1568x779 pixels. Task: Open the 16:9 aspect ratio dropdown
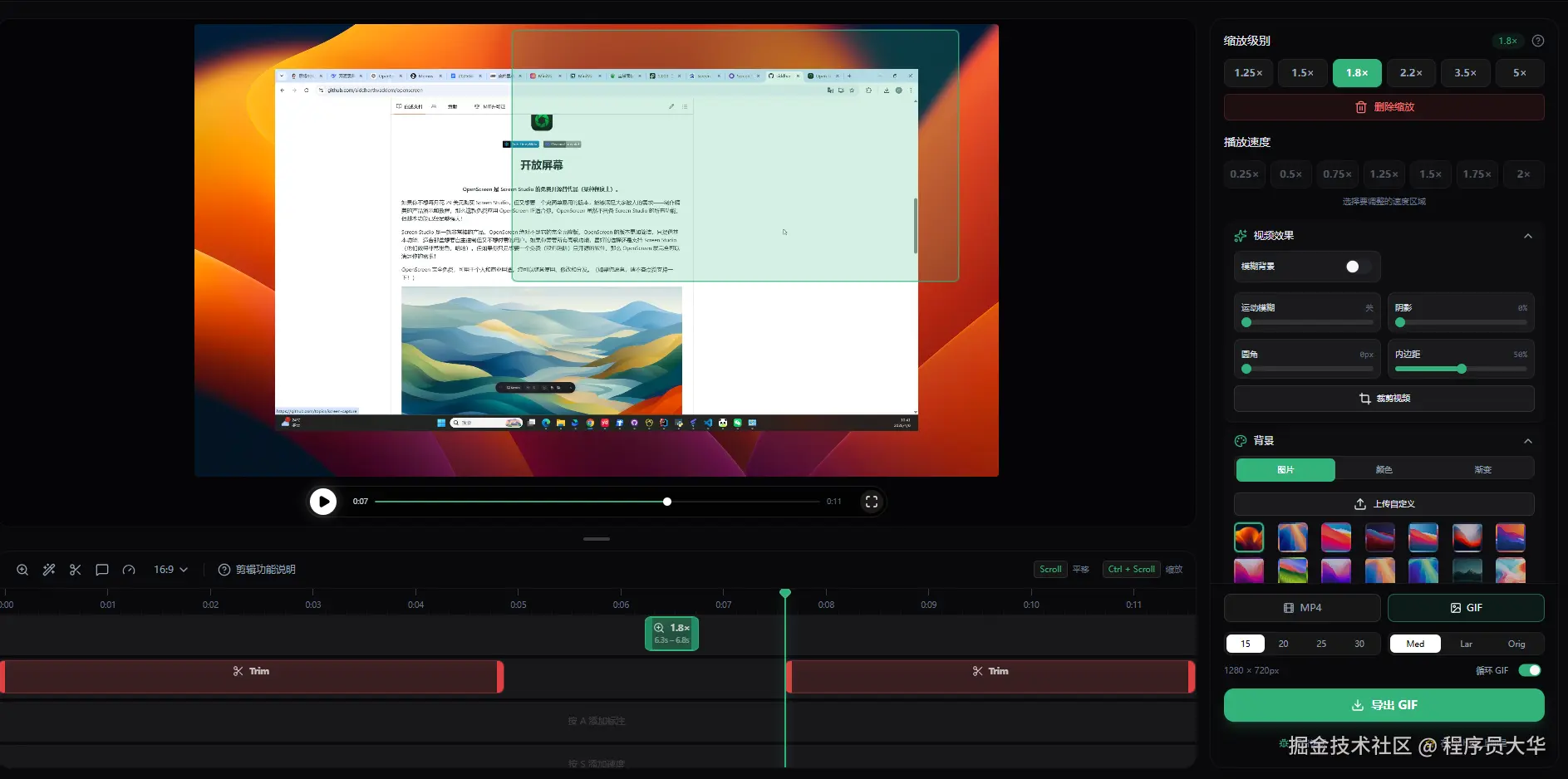171,570
